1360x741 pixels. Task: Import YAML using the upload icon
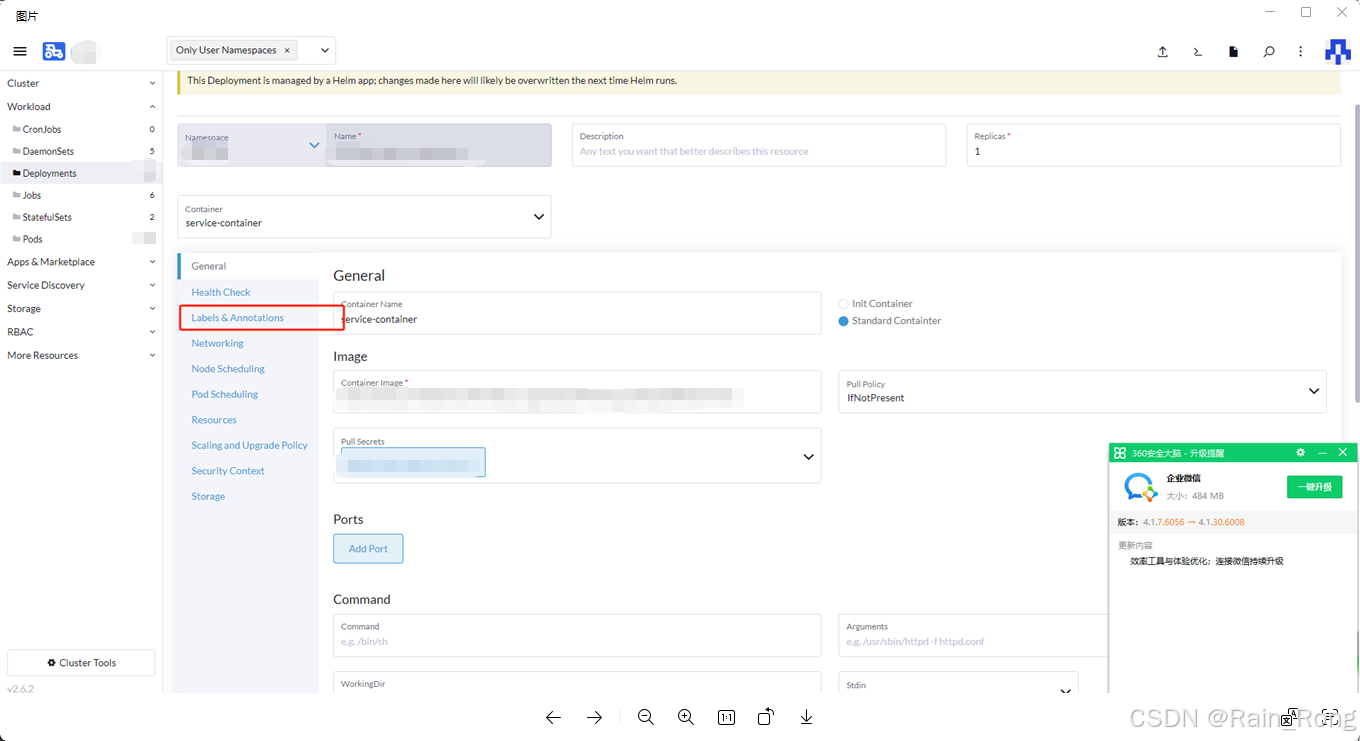[1162, 50]
